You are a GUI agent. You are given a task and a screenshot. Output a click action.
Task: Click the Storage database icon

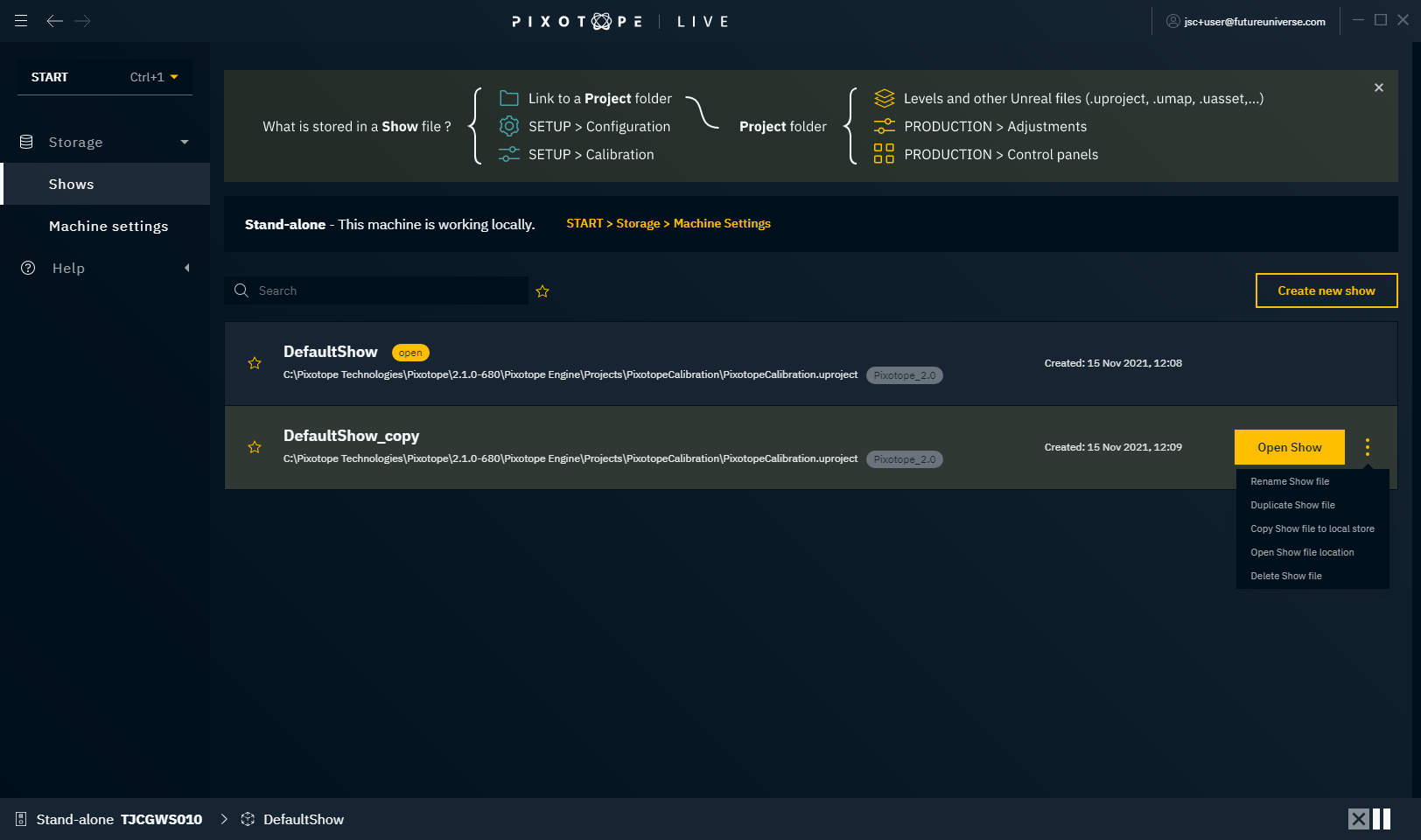(x=26, y=142)
